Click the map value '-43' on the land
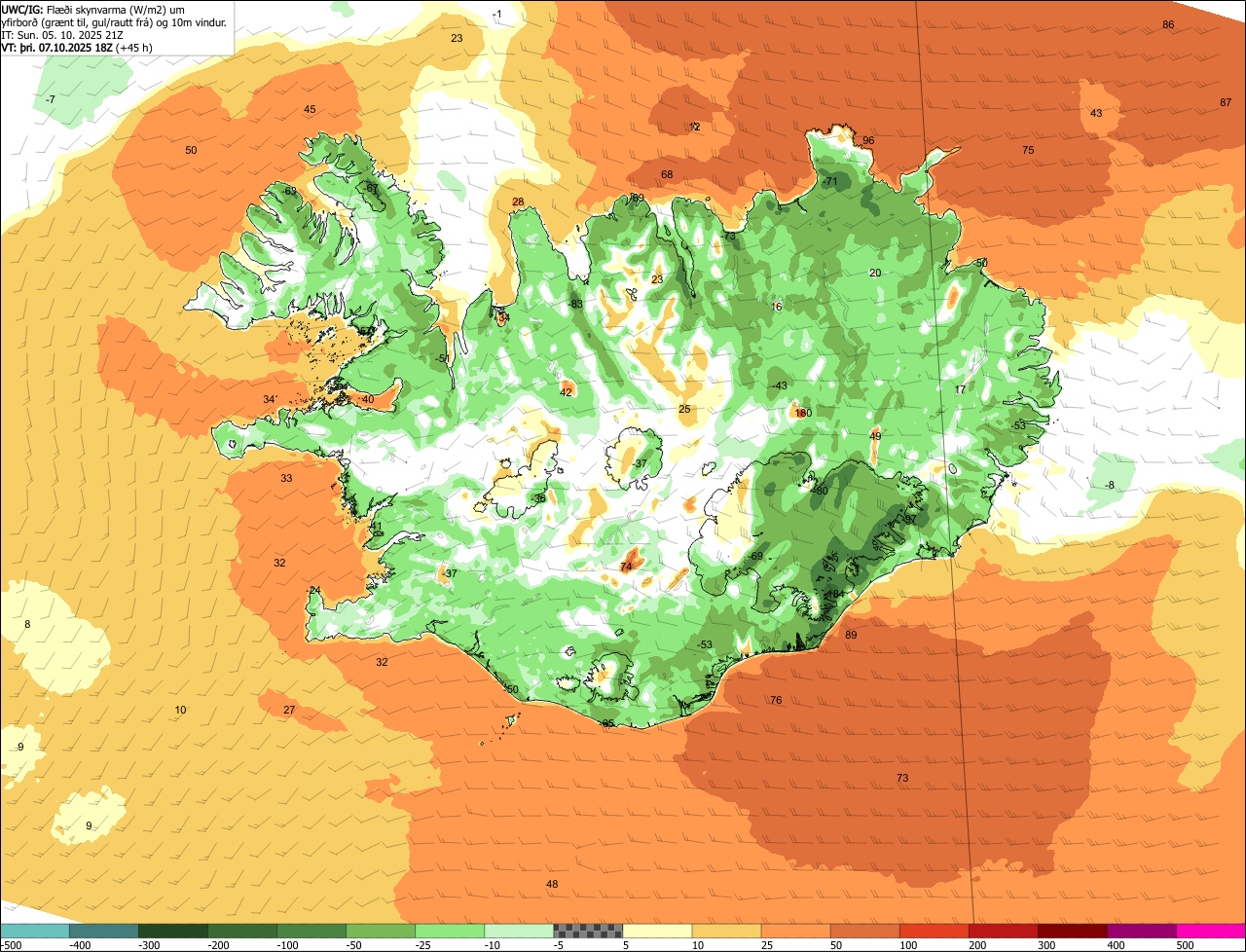 coord(779,386)
